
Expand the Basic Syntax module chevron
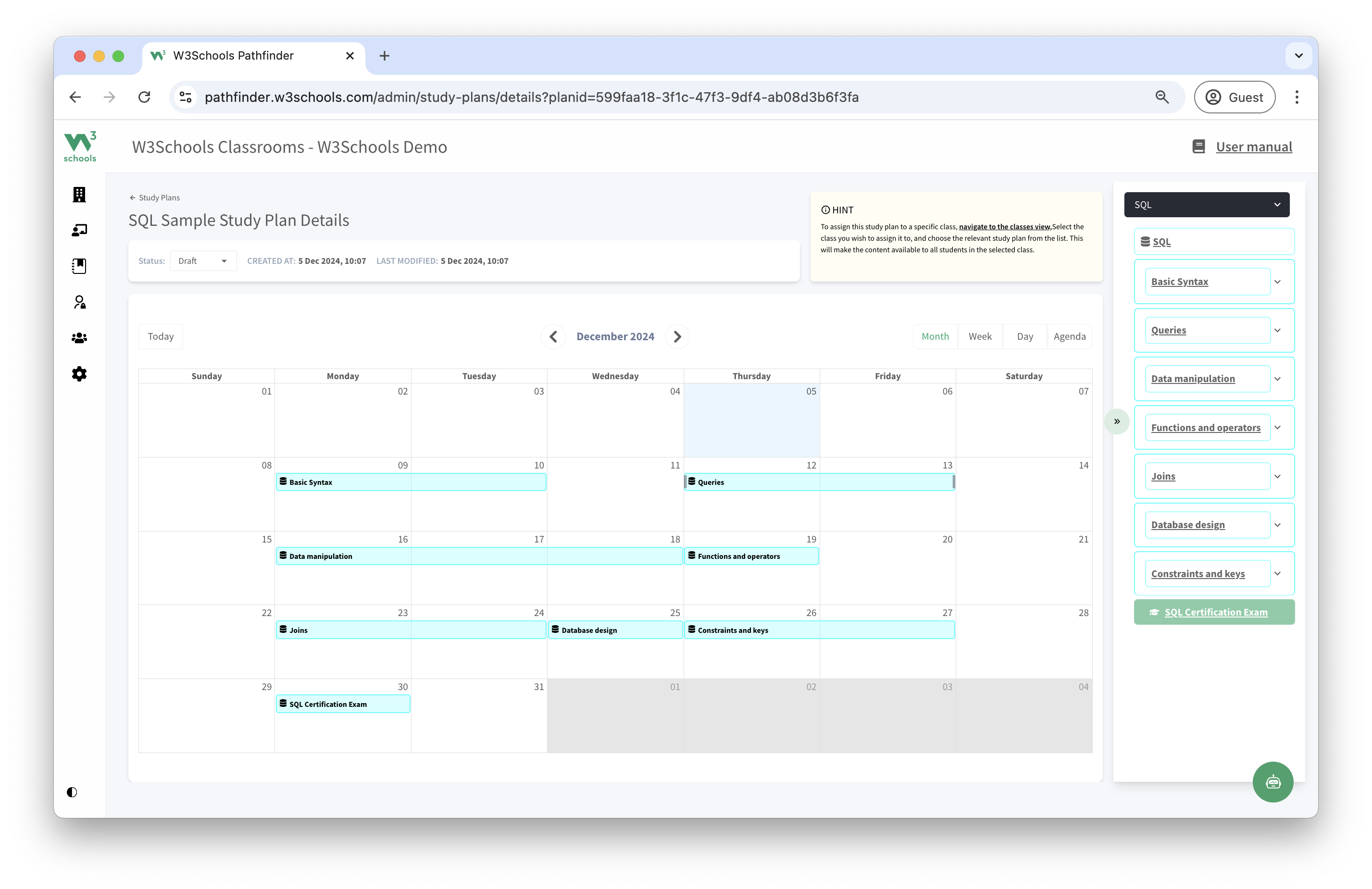[x=1277, y=282]
